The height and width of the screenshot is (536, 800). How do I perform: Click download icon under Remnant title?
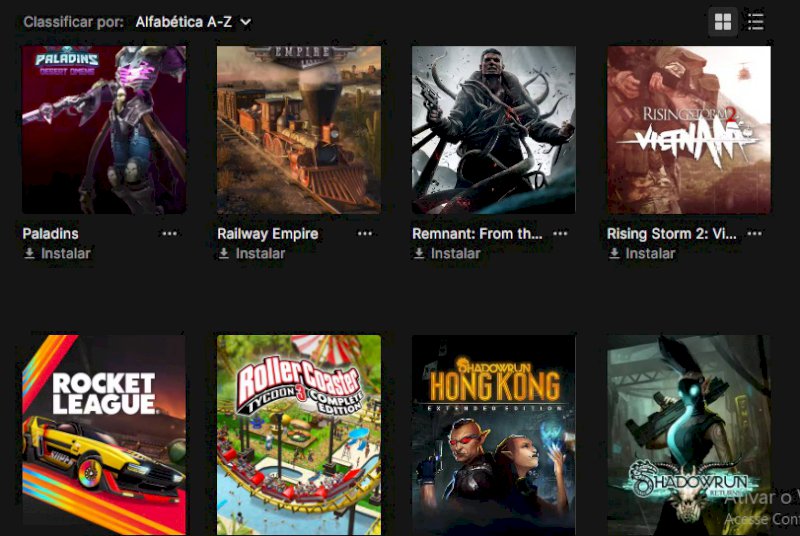(x=419, y=253)
